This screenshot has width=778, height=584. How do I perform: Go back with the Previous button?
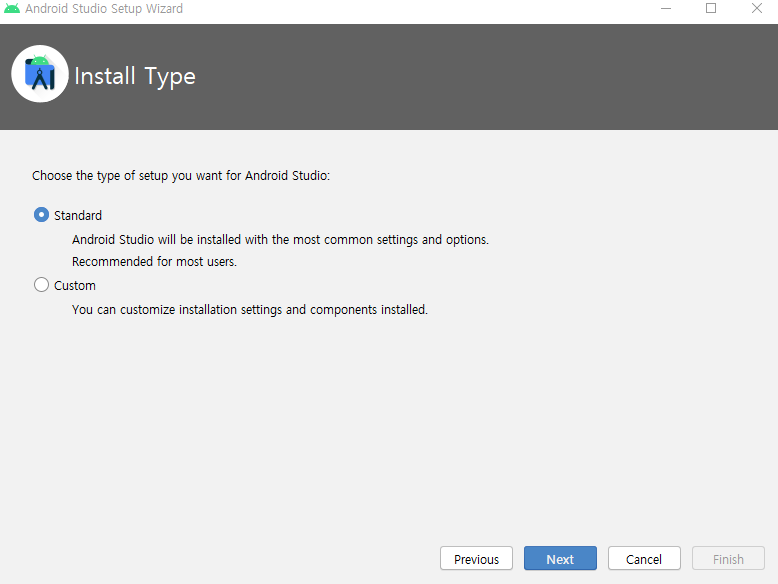pos(476,559)
